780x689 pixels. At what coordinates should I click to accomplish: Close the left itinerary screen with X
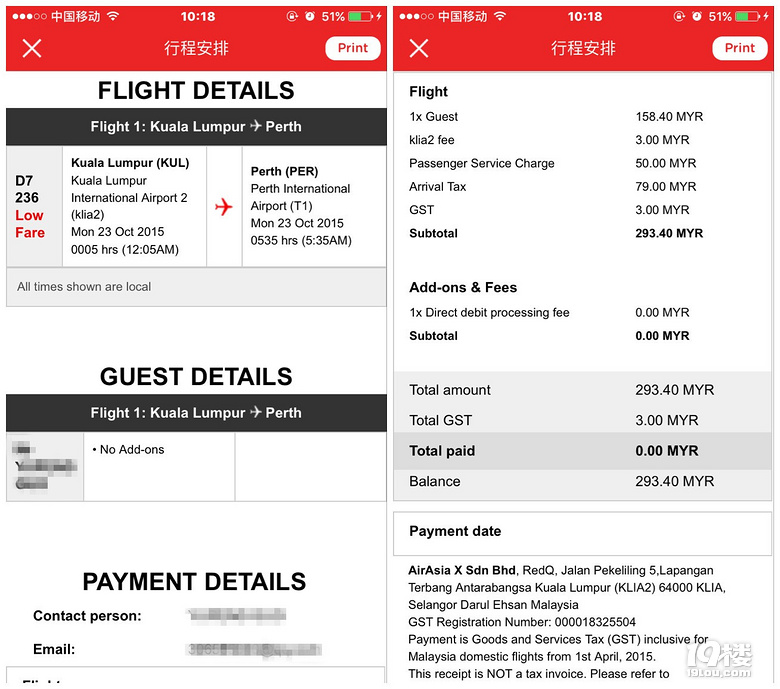pyautogui.click(x=32, y=48)
